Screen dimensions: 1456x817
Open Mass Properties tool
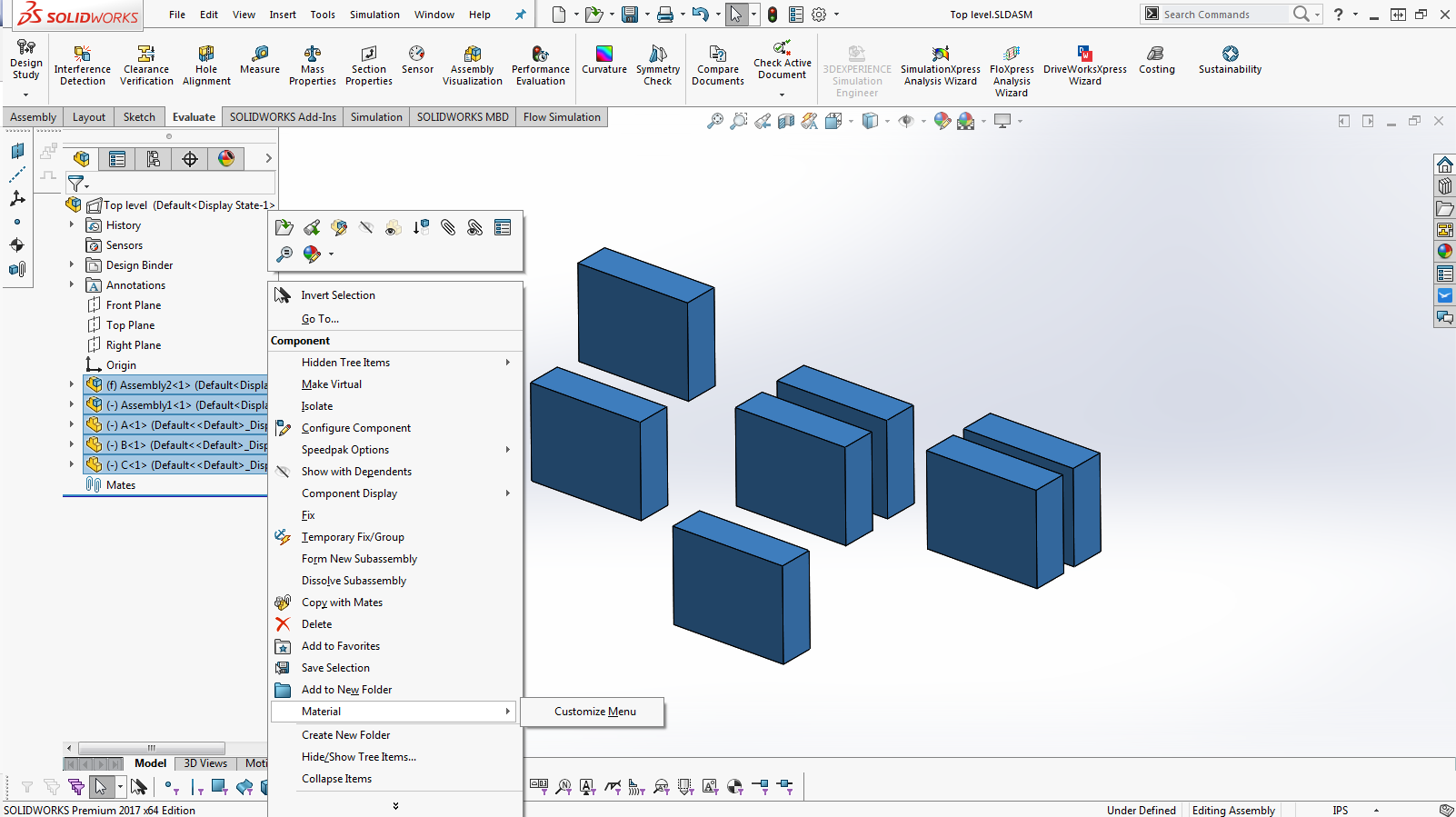click(313, 65)
